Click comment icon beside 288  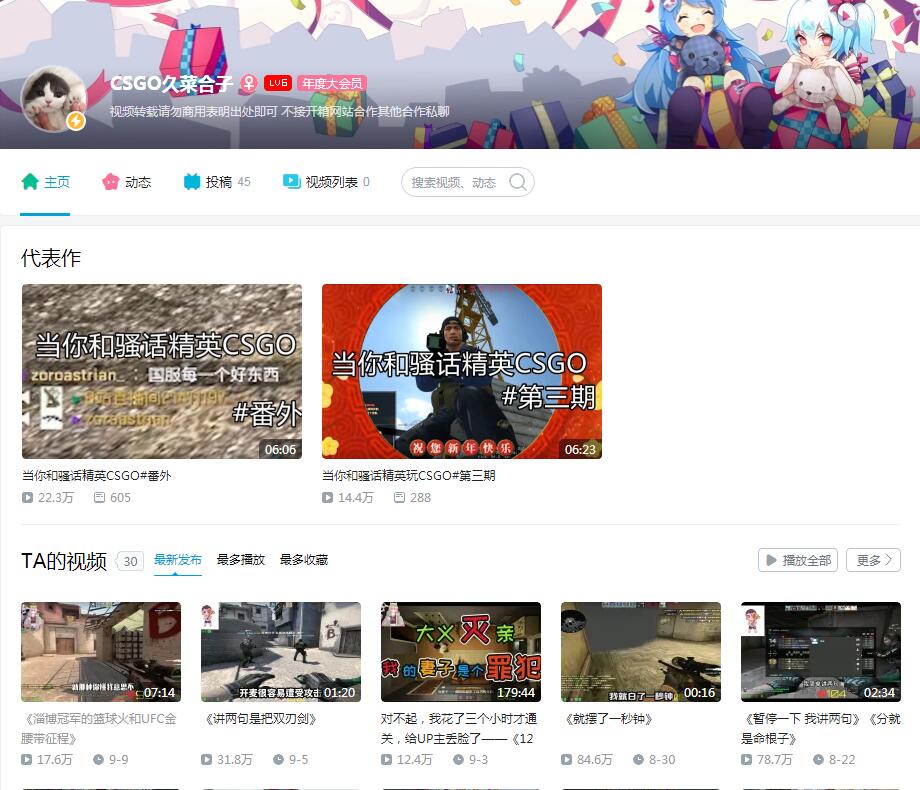400,498
